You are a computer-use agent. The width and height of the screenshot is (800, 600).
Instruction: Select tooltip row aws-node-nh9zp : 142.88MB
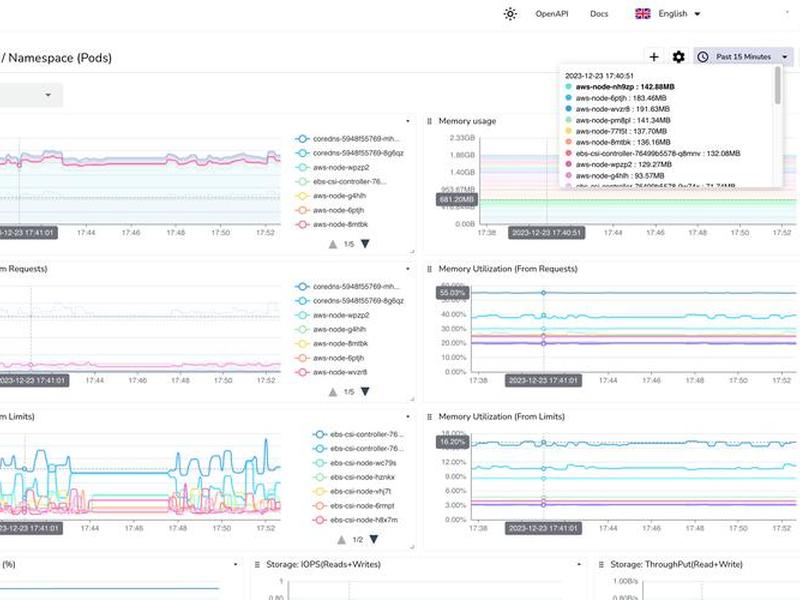(x=620, y=87)
